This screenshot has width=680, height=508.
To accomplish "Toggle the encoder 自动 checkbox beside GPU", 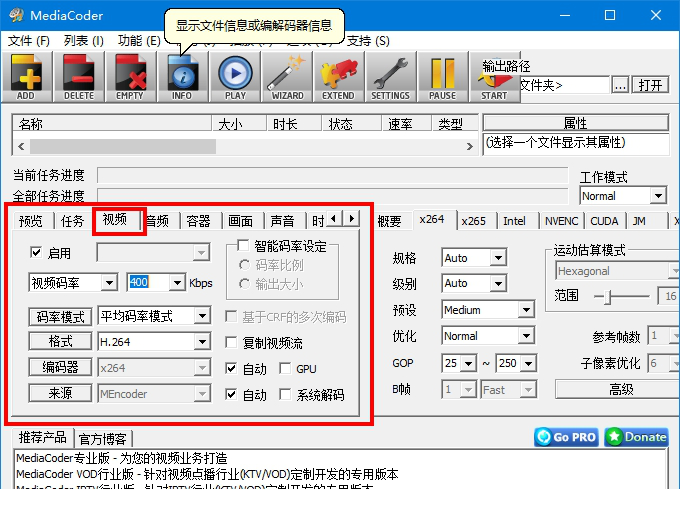I will click(231, 369).
